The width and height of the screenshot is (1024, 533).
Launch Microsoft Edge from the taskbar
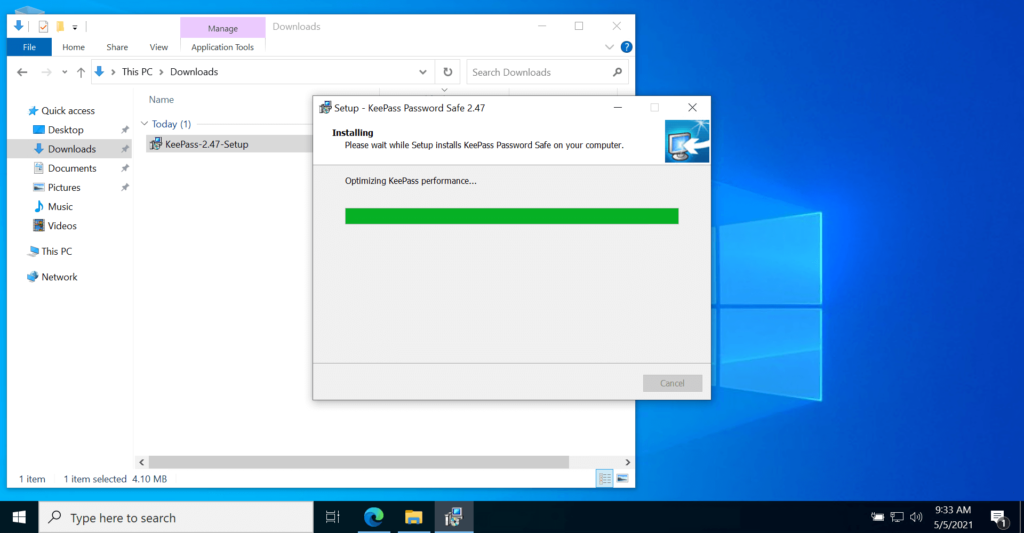[x=374, y=517]
